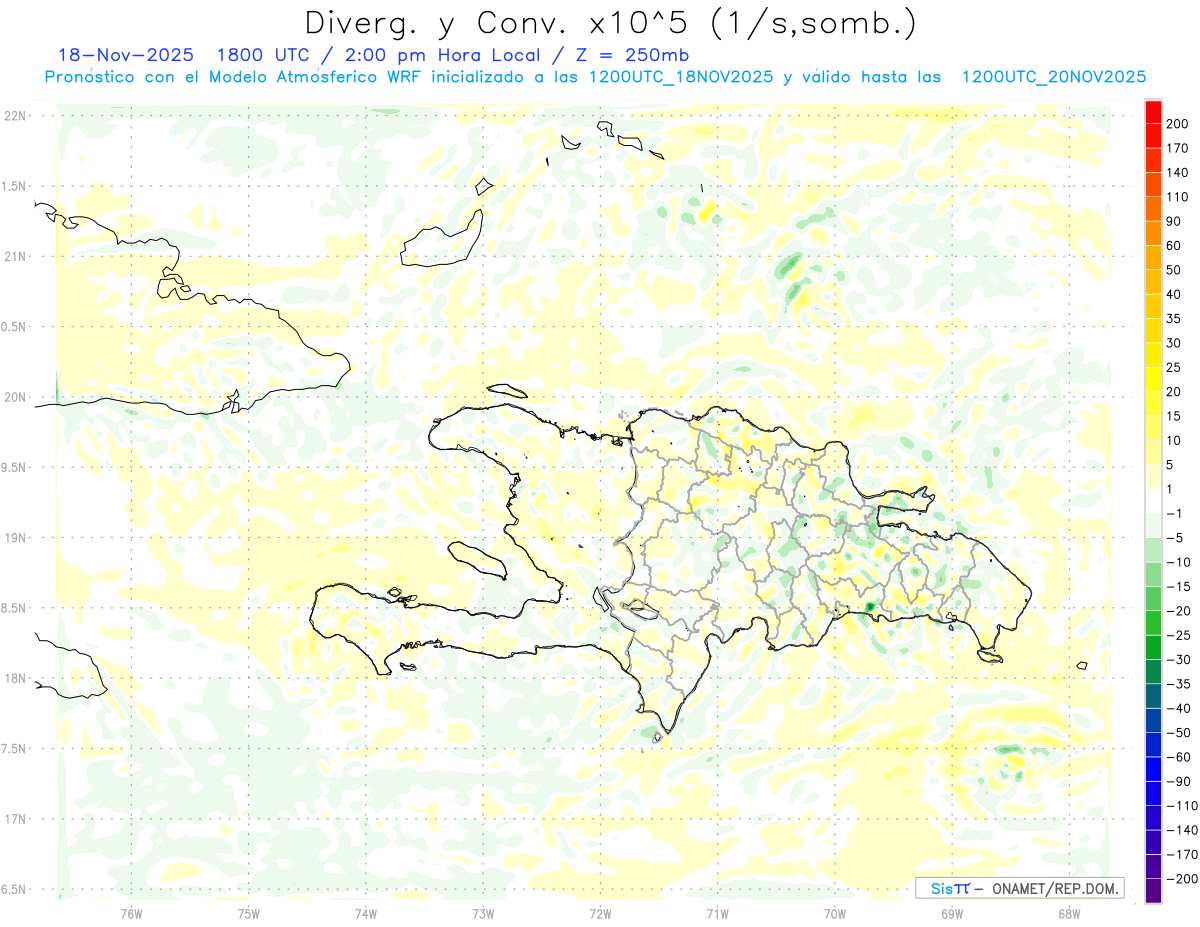Click the colorbar label '-170'
Screen dimensions: 1200x927
[1180, 854]
